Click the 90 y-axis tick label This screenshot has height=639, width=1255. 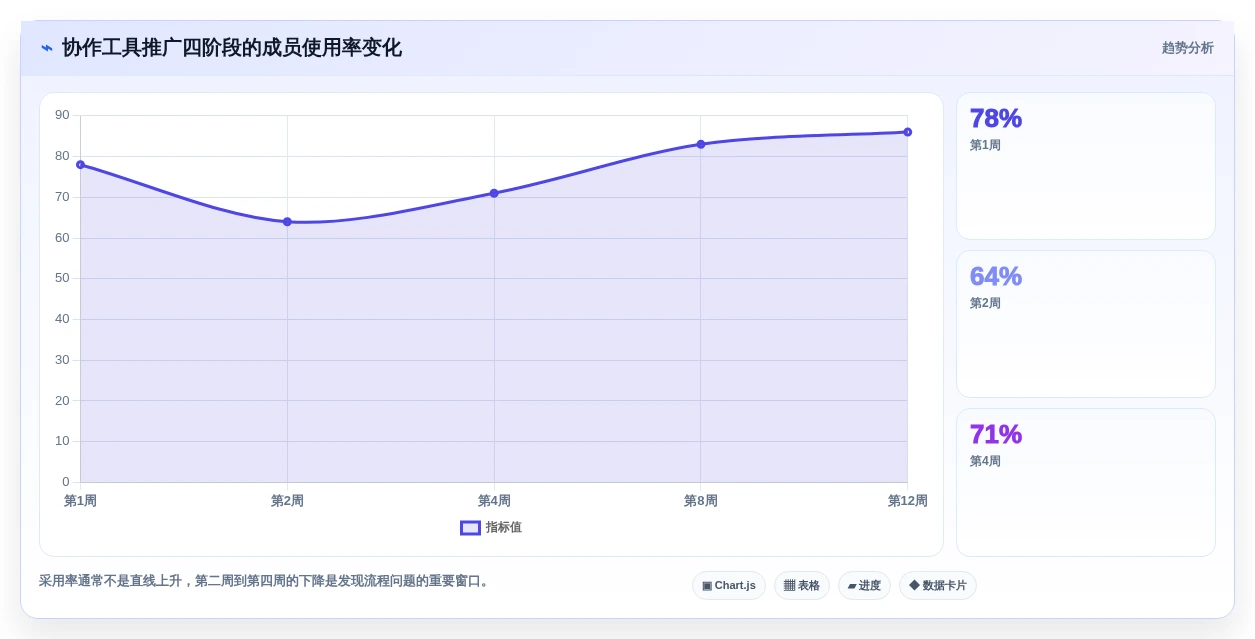(x=62, y=115)
